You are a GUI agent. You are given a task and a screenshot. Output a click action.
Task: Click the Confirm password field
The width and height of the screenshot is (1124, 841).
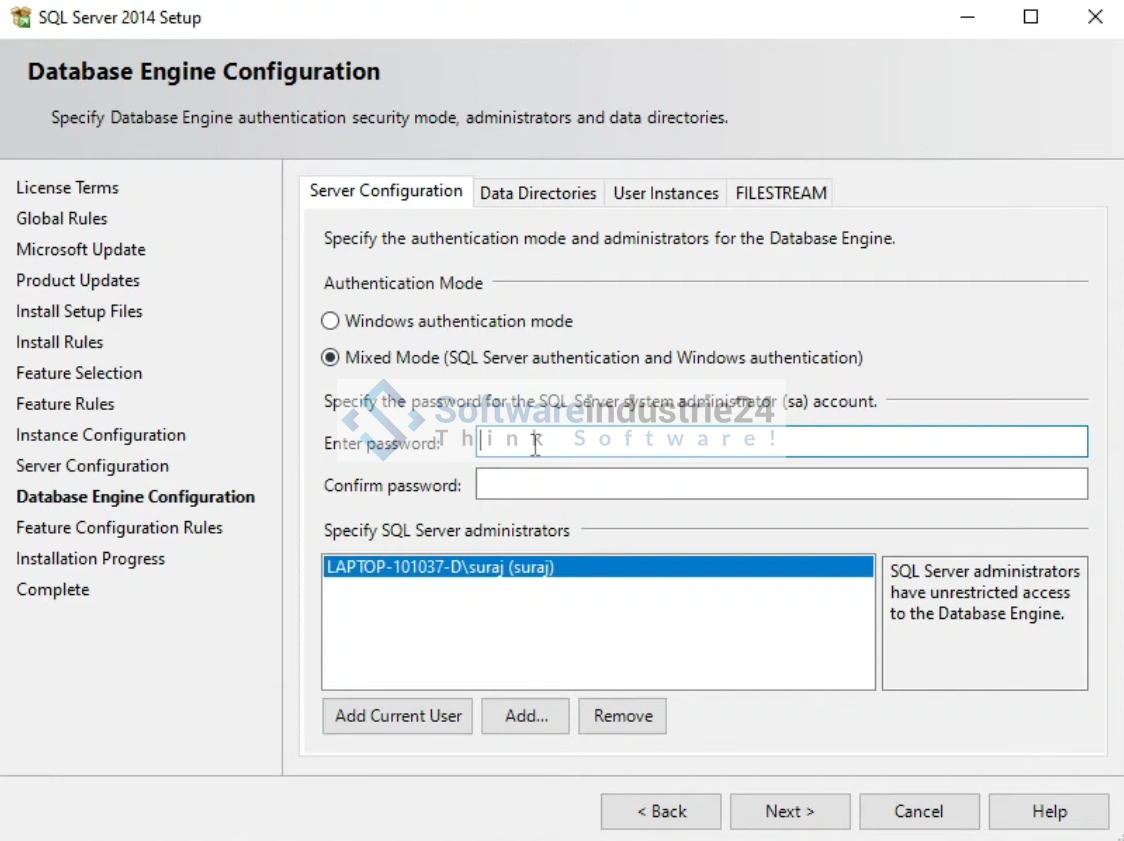click(x=780, y=485)
